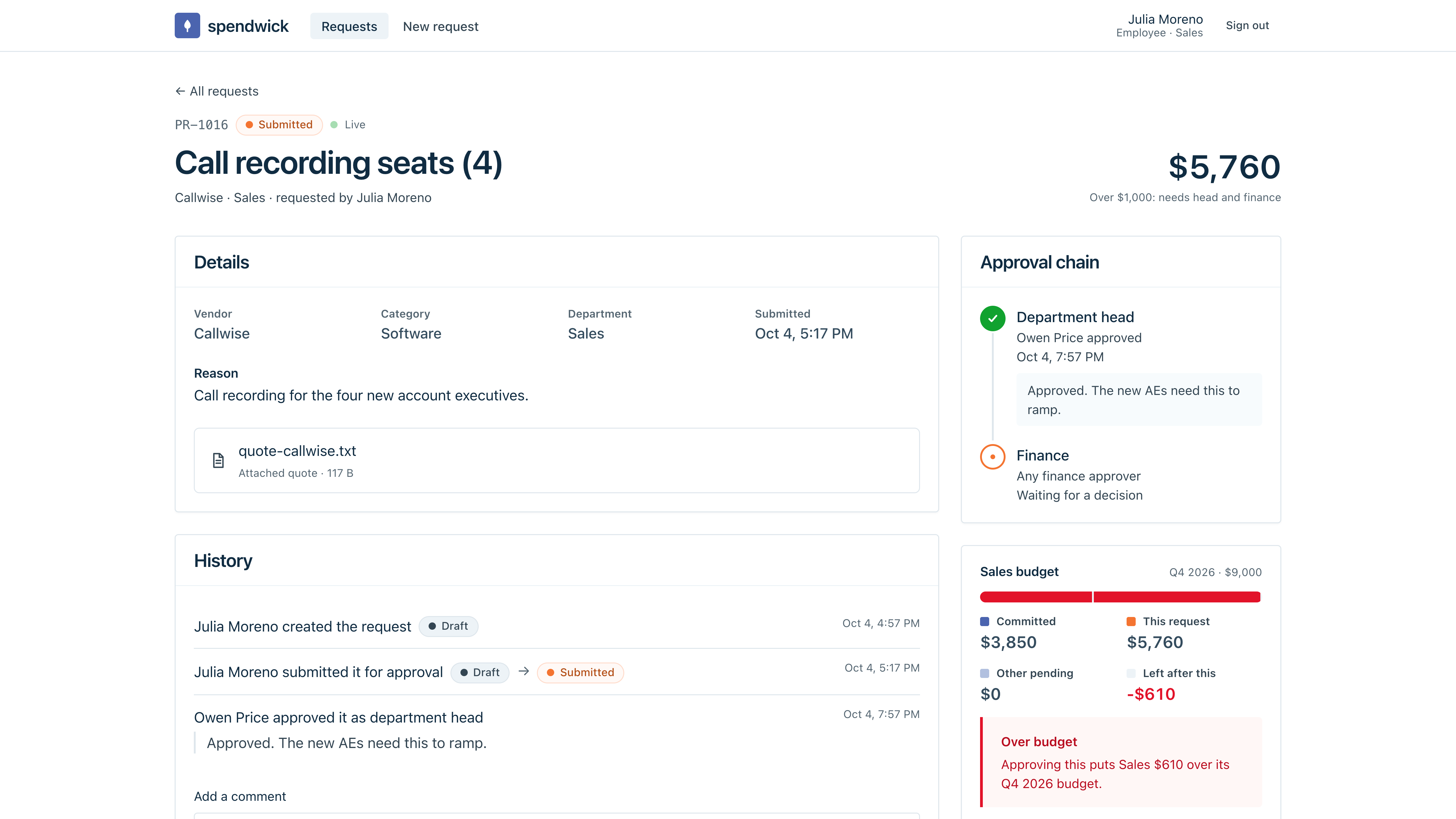Click the Draft badge in created row
1456x819 pixels.
(448, 626)
